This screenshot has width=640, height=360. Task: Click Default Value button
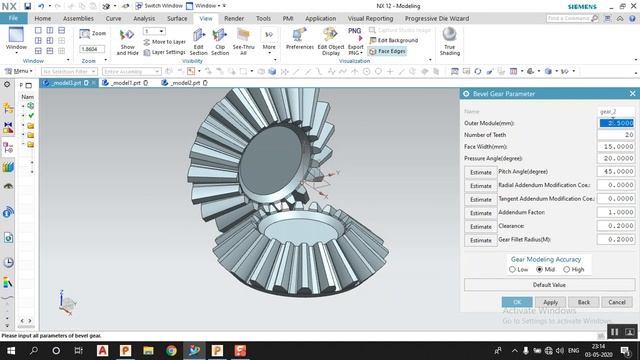point(549,284)
